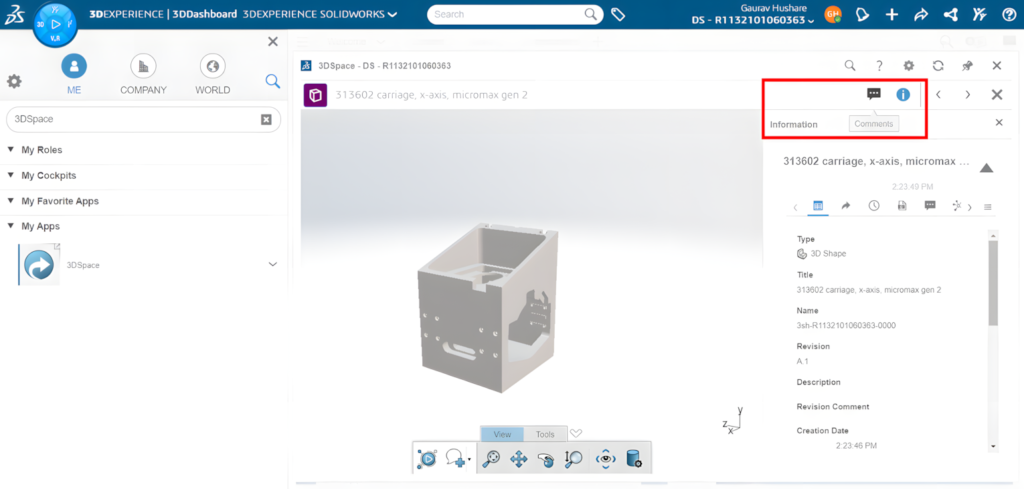The width and height of the screenshot is (1024, 489).
Task: Open 3DSpace widget preferences gear
Action: coord(908,65)
